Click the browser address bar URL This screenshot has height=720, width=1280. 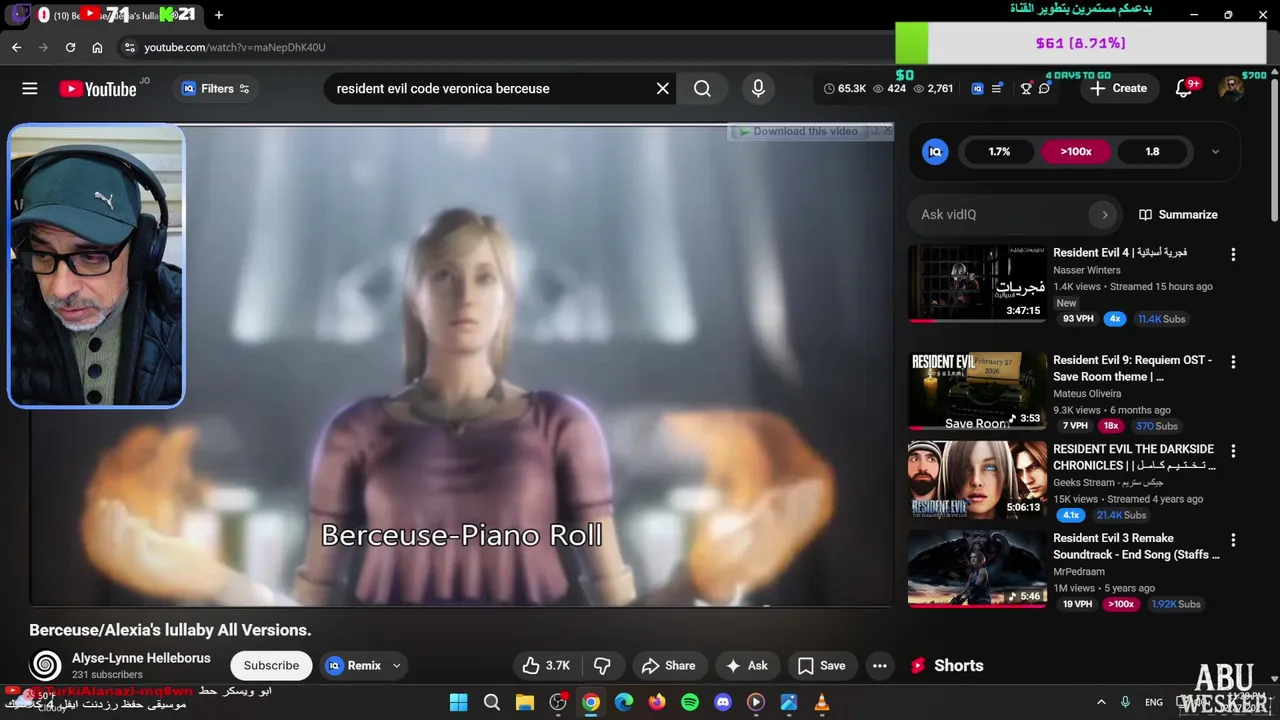point(234,47)
